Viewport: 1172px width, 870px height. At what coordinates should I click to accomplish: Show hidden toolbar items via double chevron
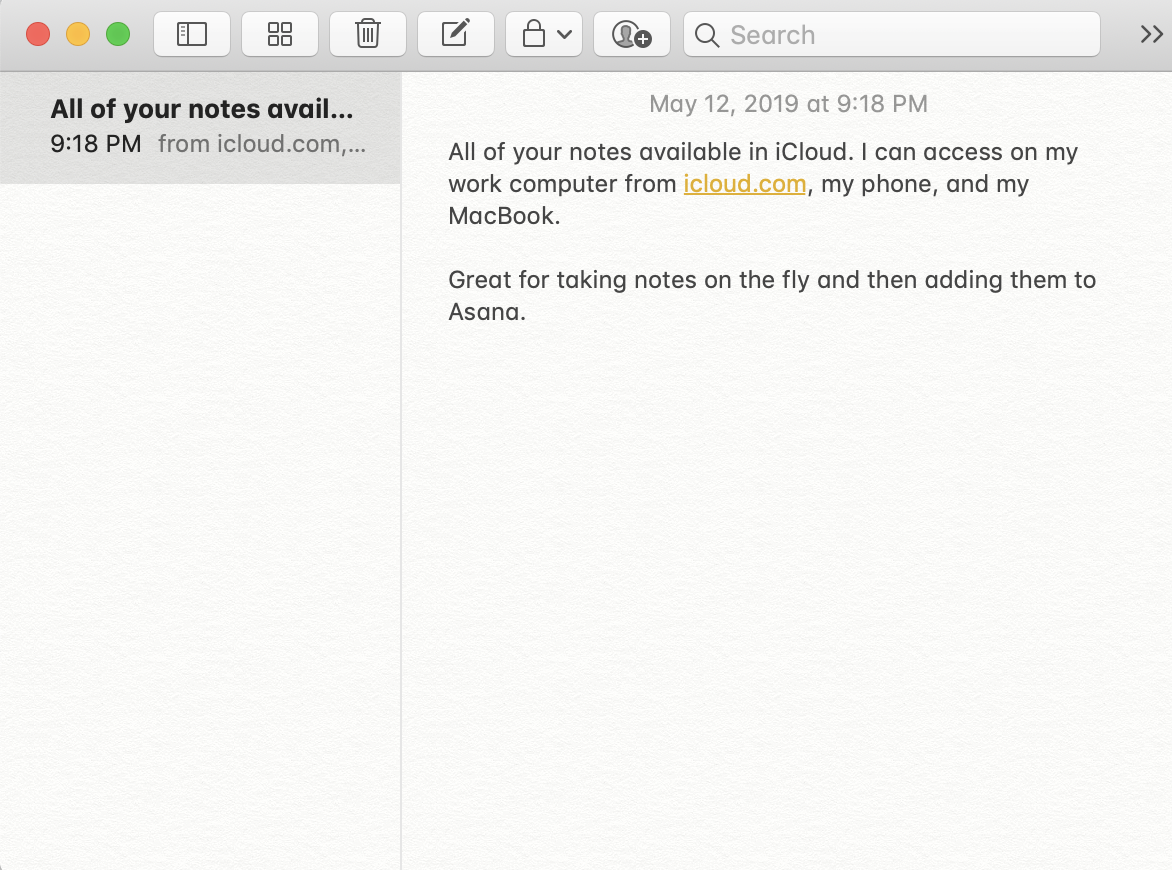[x=1151, y=35]
